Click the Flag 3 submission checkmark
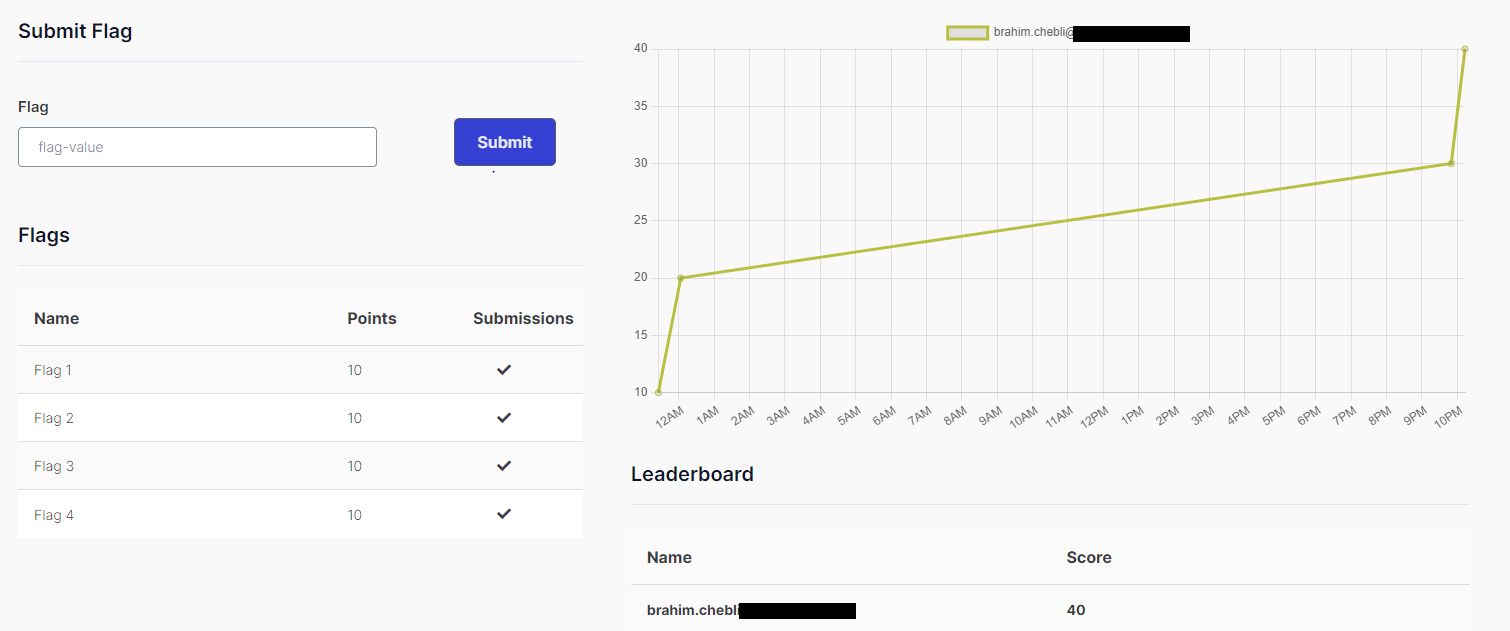The width and height of the screenshot is (1510, 631). 504,466
